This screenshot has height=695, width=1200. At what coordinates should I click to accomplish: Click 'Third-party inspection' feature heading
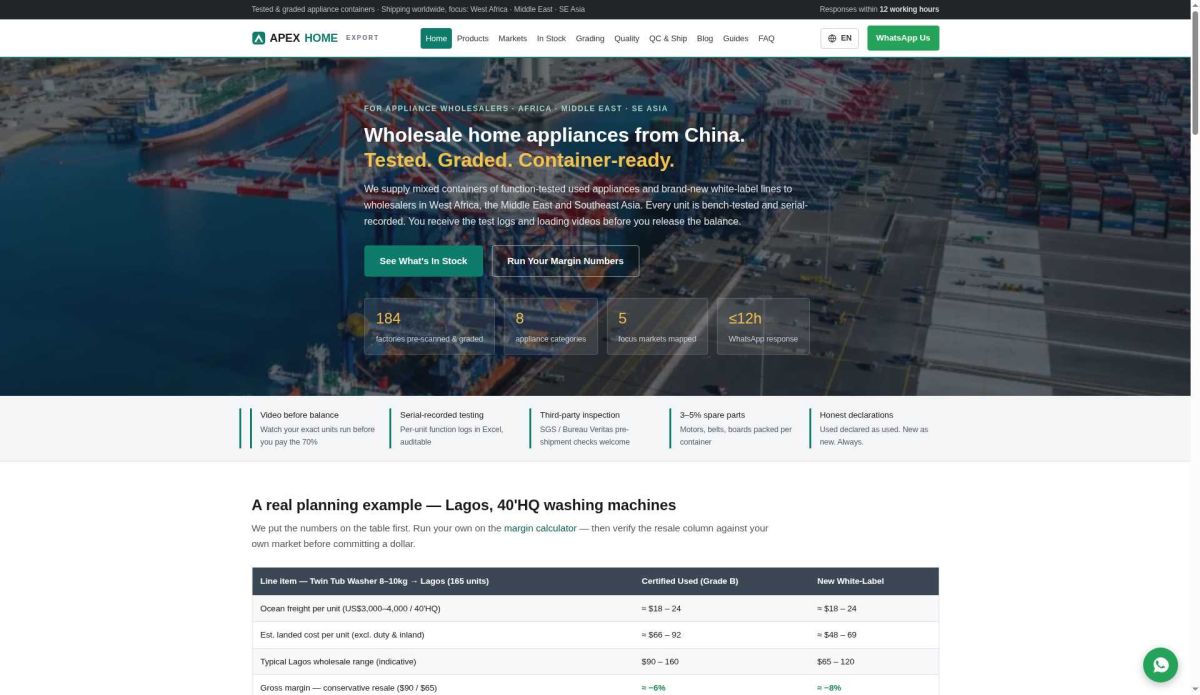580,415
